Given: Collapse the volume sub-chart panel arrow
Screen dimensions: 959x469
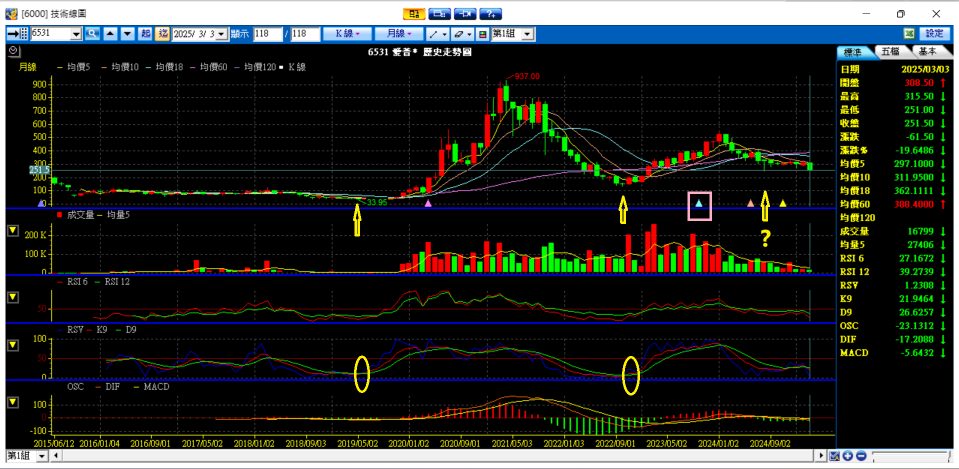Looking at the screenshot, I should (x=12, y=230).
